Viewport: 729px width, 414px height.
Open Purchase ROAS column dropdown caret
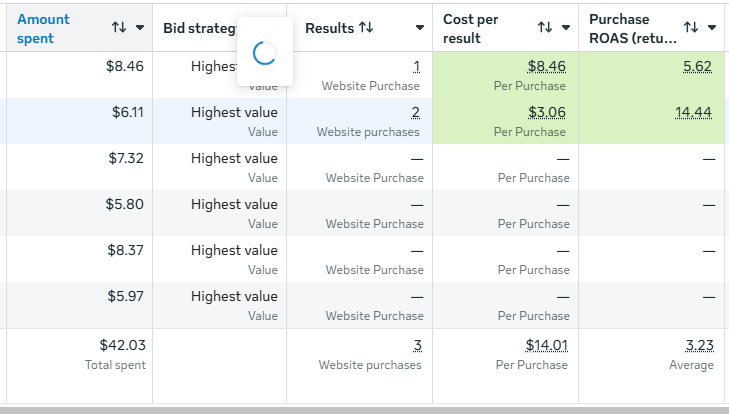click(712, 28)
